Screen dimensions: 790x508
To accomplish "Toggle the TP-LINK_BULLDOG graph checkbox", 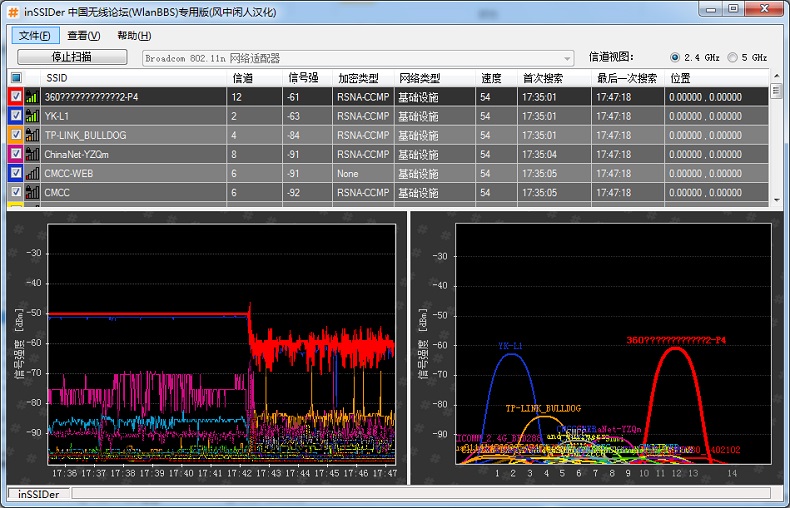I will tap(15, 135).
